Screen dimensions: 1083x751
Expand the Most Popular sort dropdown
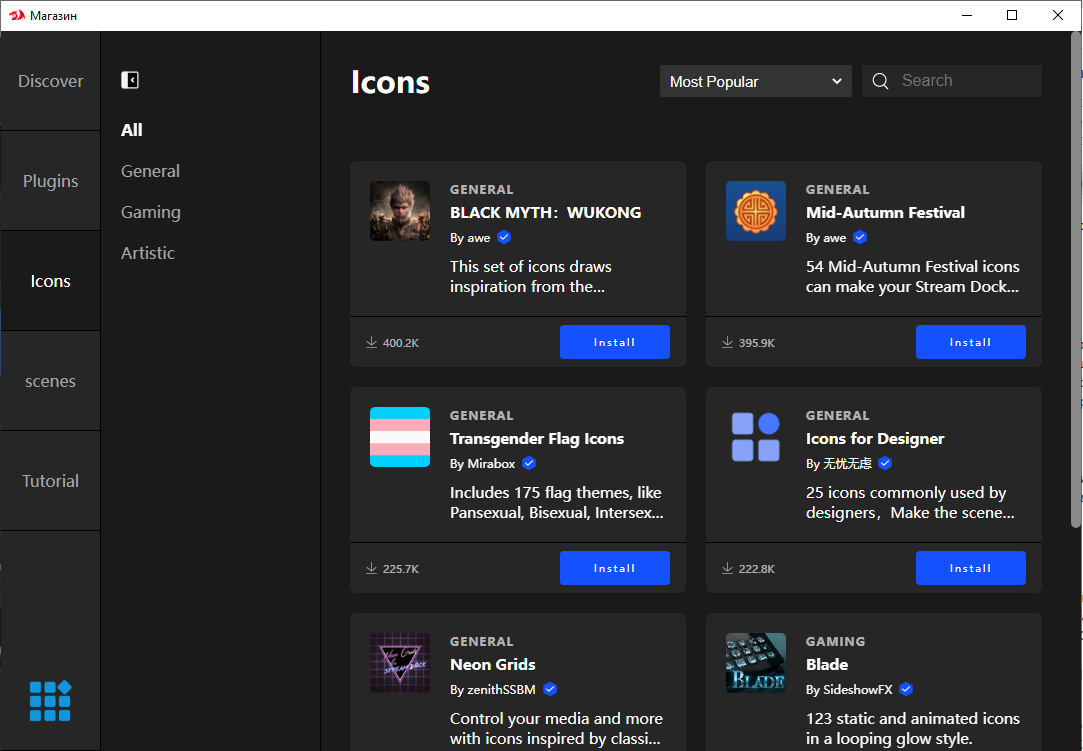pyautogui.click(x=755, y=82)
